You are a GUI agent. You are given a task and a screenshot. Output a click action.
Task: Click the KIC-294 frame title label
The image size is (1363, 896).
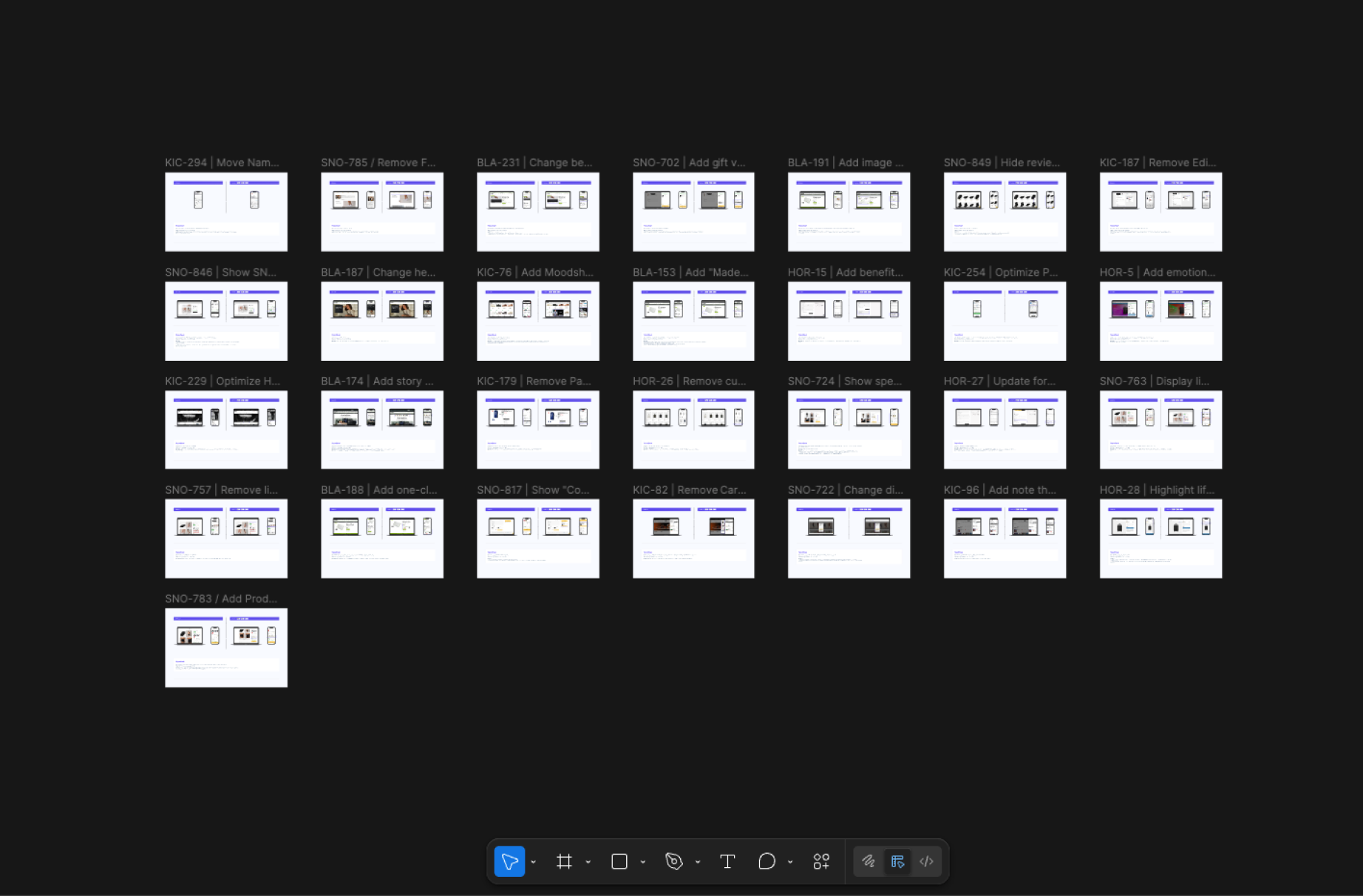tap(222, 163)
